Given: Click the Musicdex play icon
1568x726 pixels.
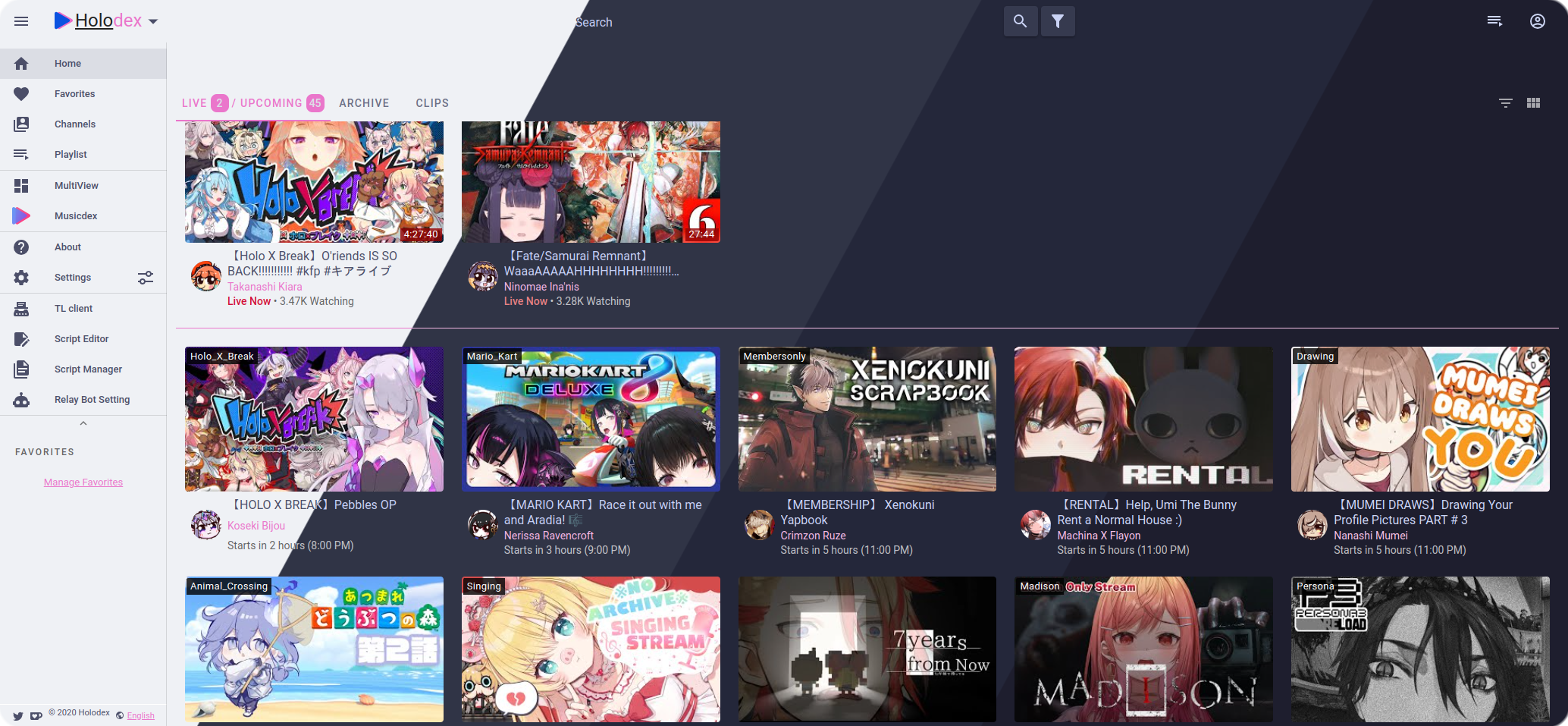Looking at the screenshot, I should (x=21, y=216).
